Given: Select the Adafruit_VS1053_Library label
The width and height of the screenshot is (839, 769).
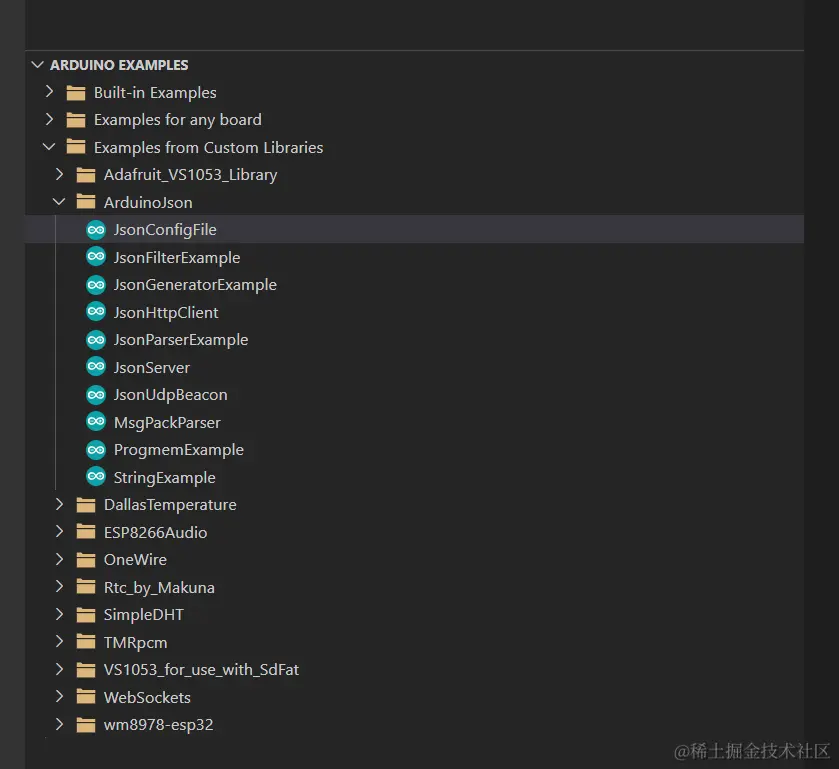Looking at the screenshot, I should pos(190,176).
